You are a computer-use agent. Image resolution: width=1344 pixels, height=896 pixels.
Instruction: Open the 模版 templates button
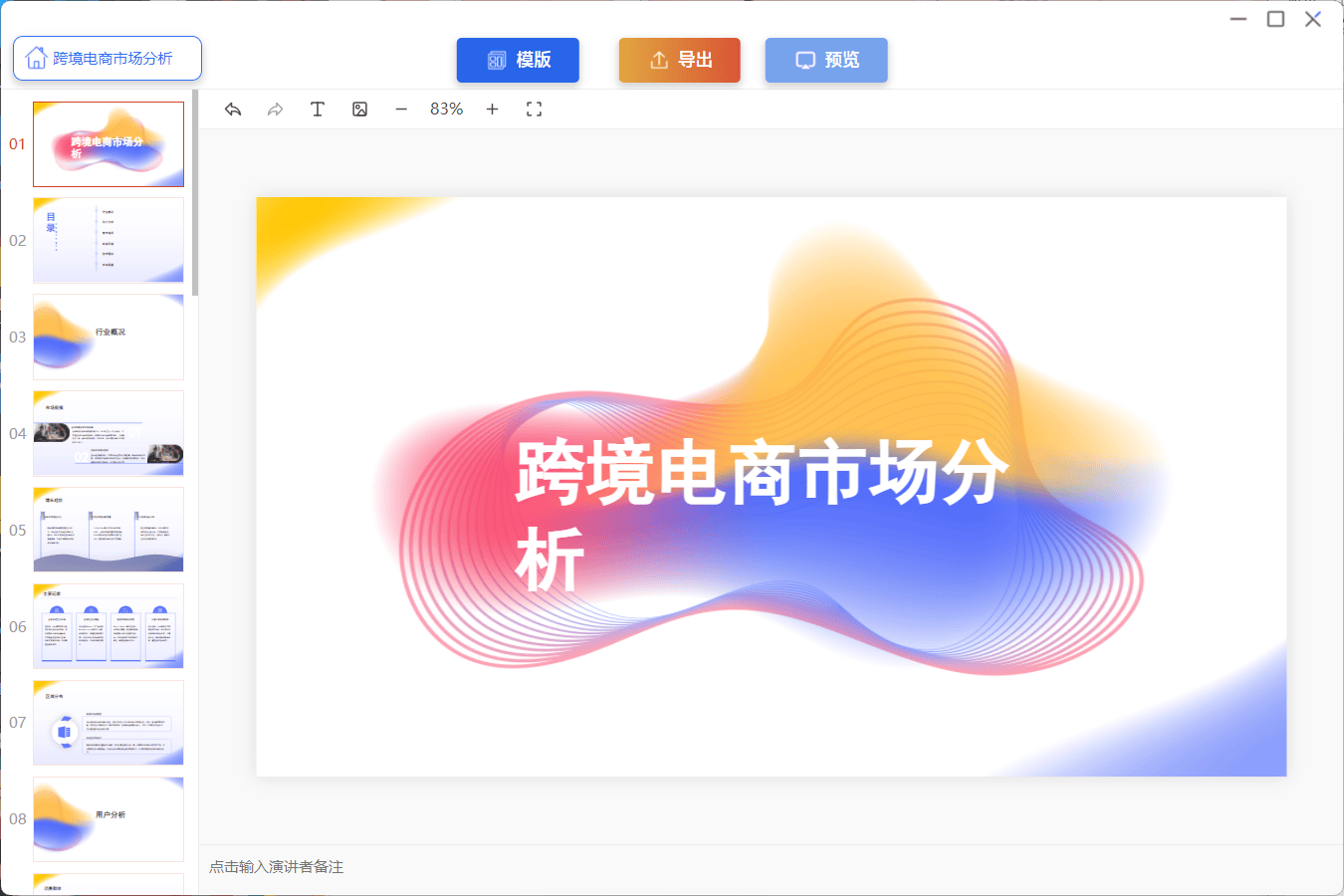518,60
